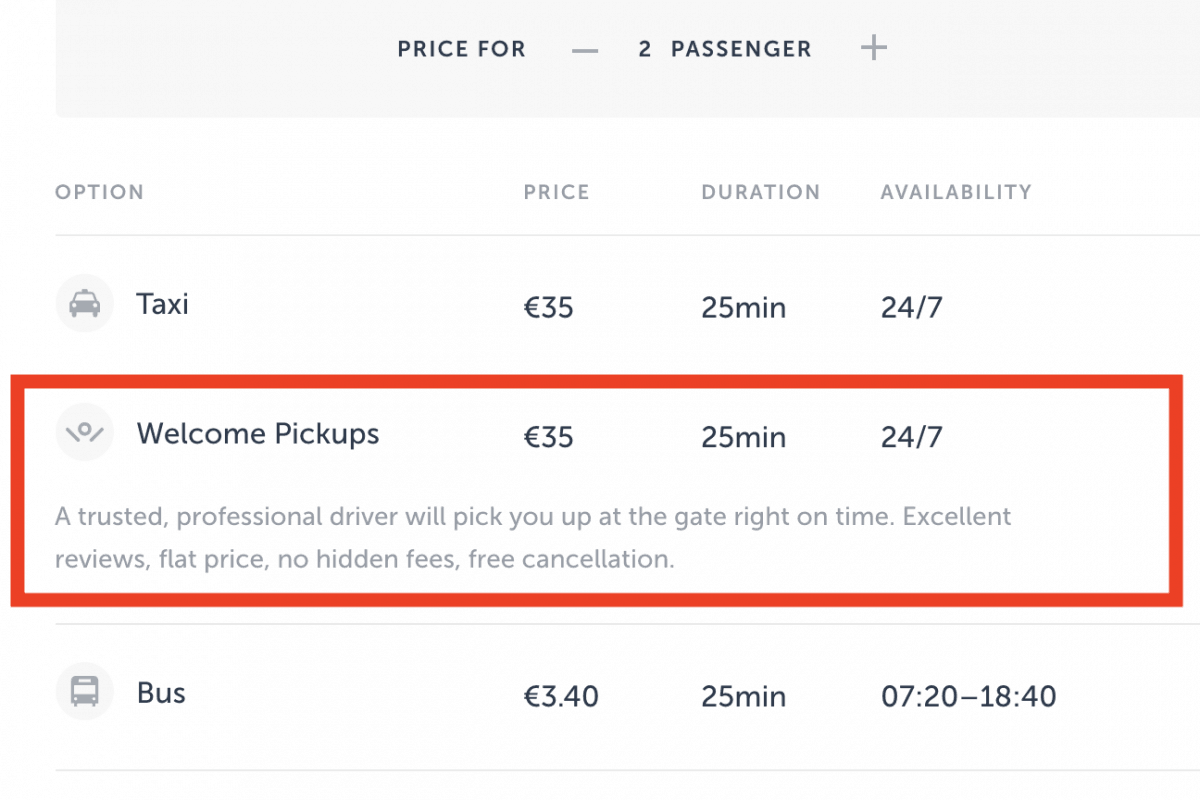Decrease passenger count with minus button
The image size is (1200, 800).
[x=585, y=49]
